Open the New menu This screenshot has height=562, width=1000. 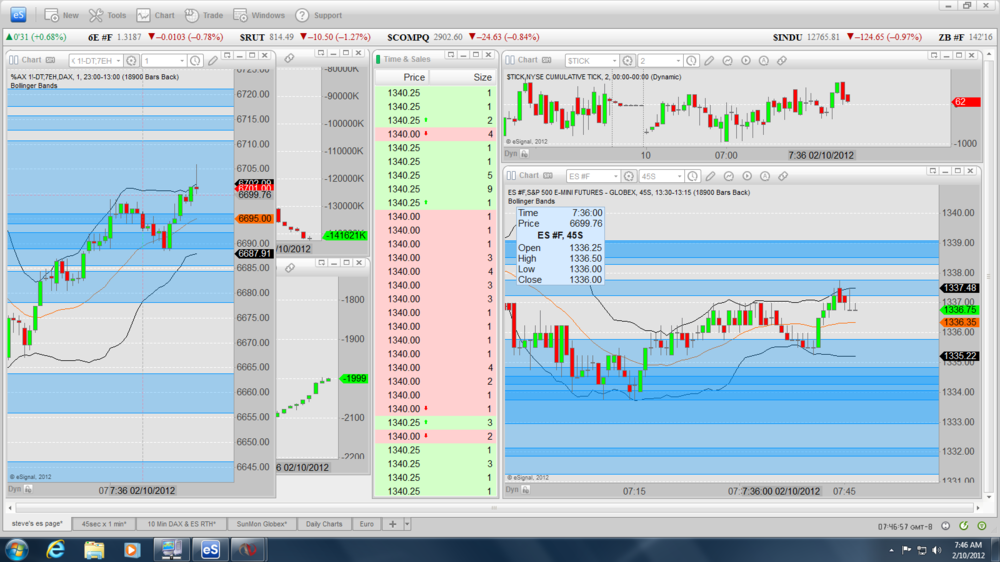(x=61, y=15)
